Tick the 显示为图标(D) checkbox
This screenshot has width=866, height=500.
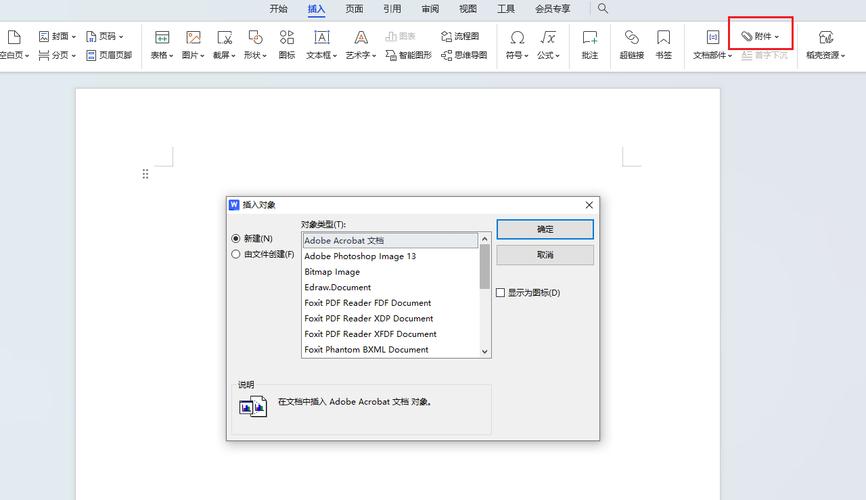(500, 293)
